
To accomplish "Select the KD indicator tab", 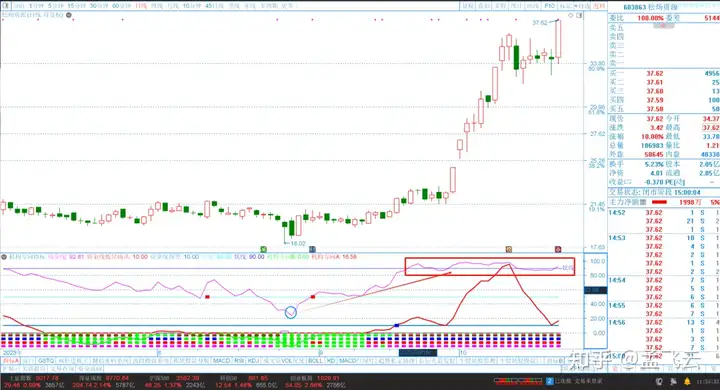I will pos(331,361).
